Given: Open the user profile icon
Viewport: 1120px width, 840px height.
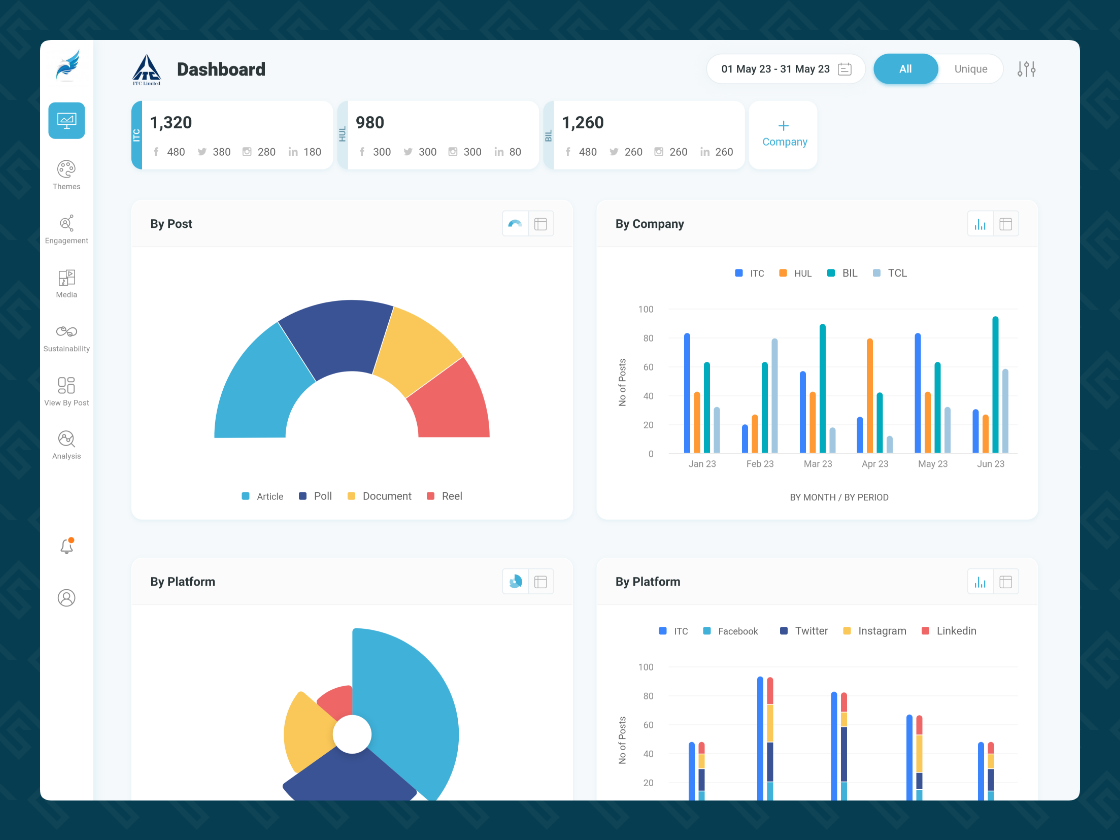Looking at the screenshot, I should pos(66,598).
